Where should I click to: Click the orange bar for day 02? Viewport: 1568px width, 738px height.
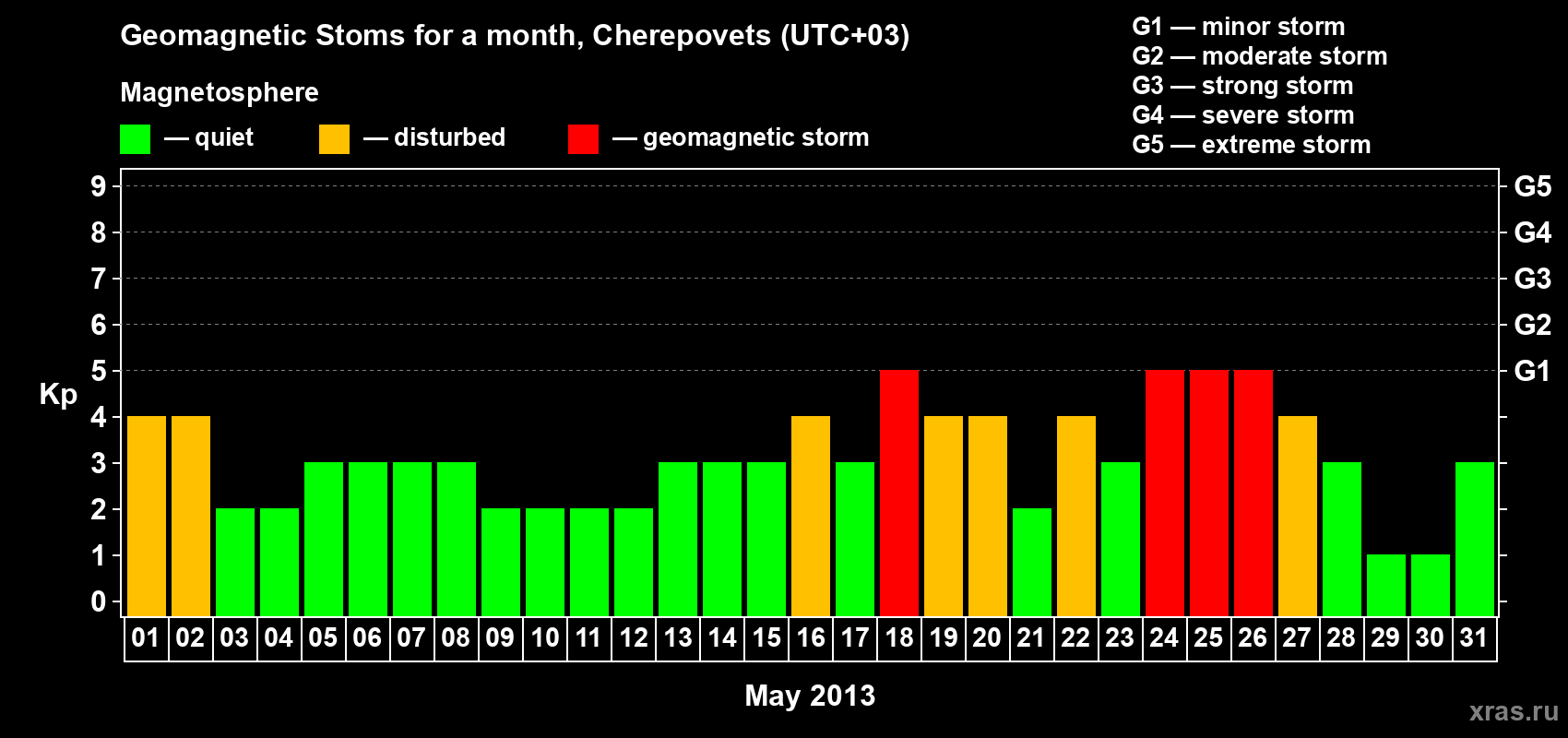coord(191,516)
